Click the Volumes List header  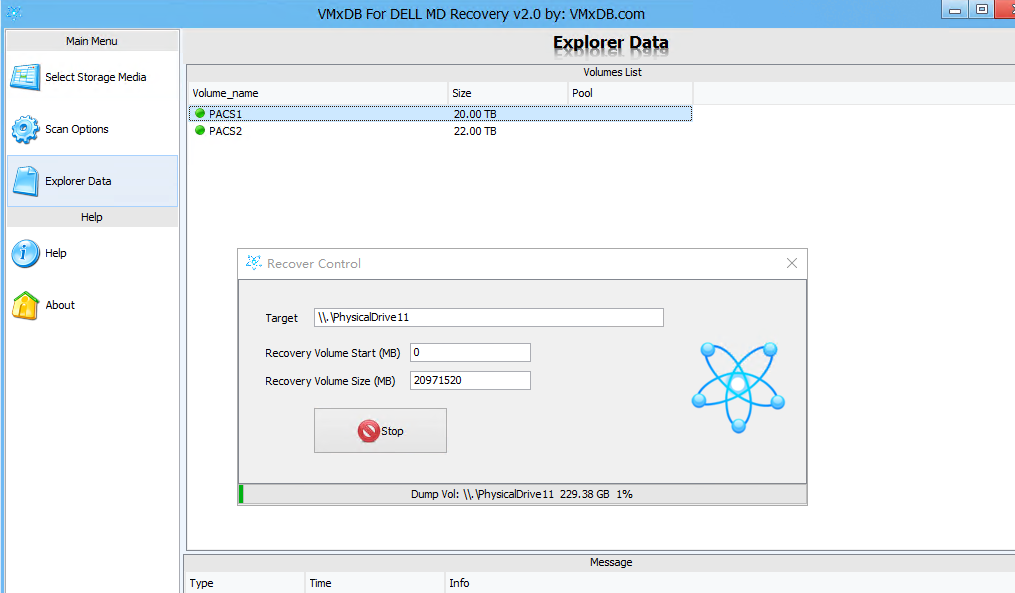tap(612, 72)
